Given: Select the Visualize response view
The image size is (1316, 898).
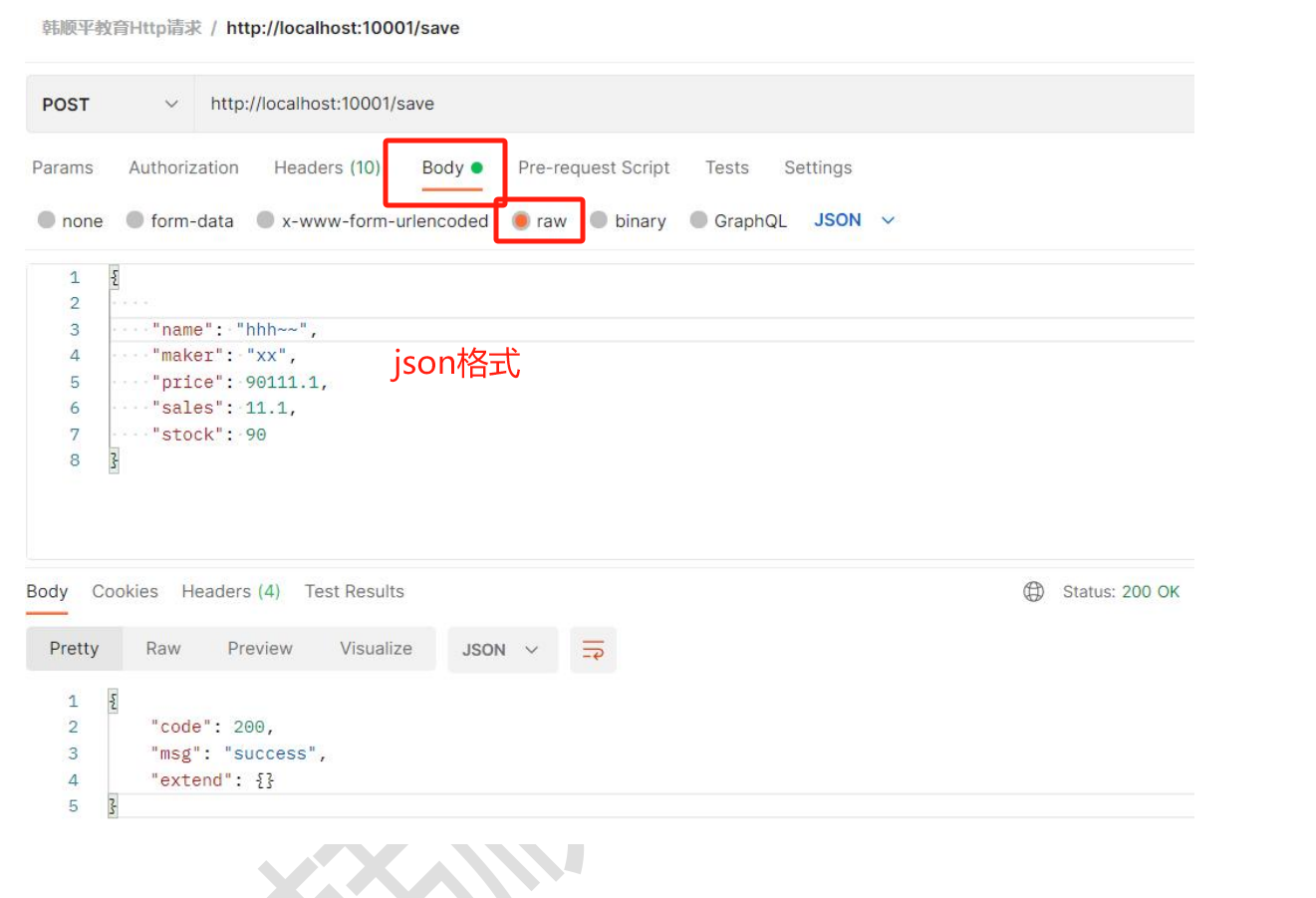Looking at the screenshot, I should point(376,649).
